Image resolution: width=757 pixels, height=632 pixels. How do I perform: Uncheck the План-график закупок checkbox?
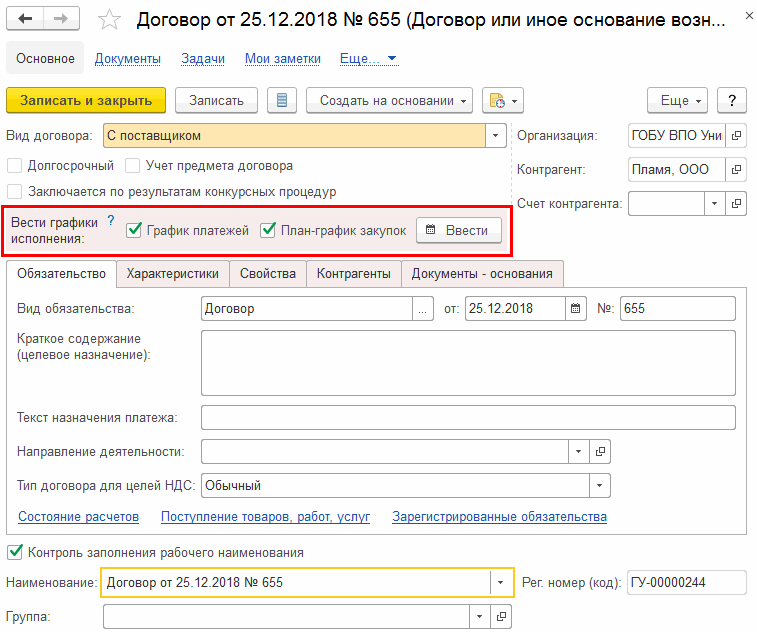click(x=268, y=230)
